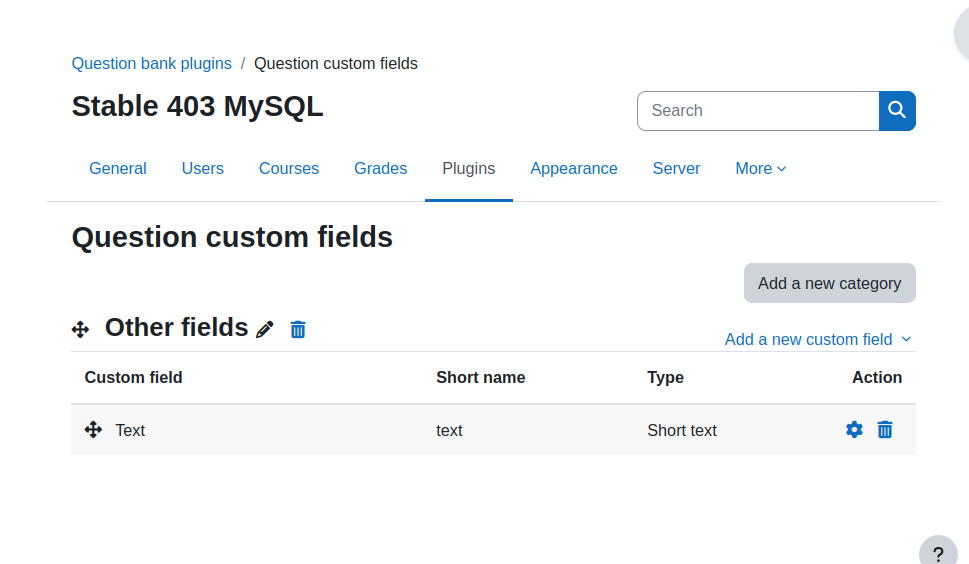
Task: Switch to the Server tab
Action: coord(676,169)
